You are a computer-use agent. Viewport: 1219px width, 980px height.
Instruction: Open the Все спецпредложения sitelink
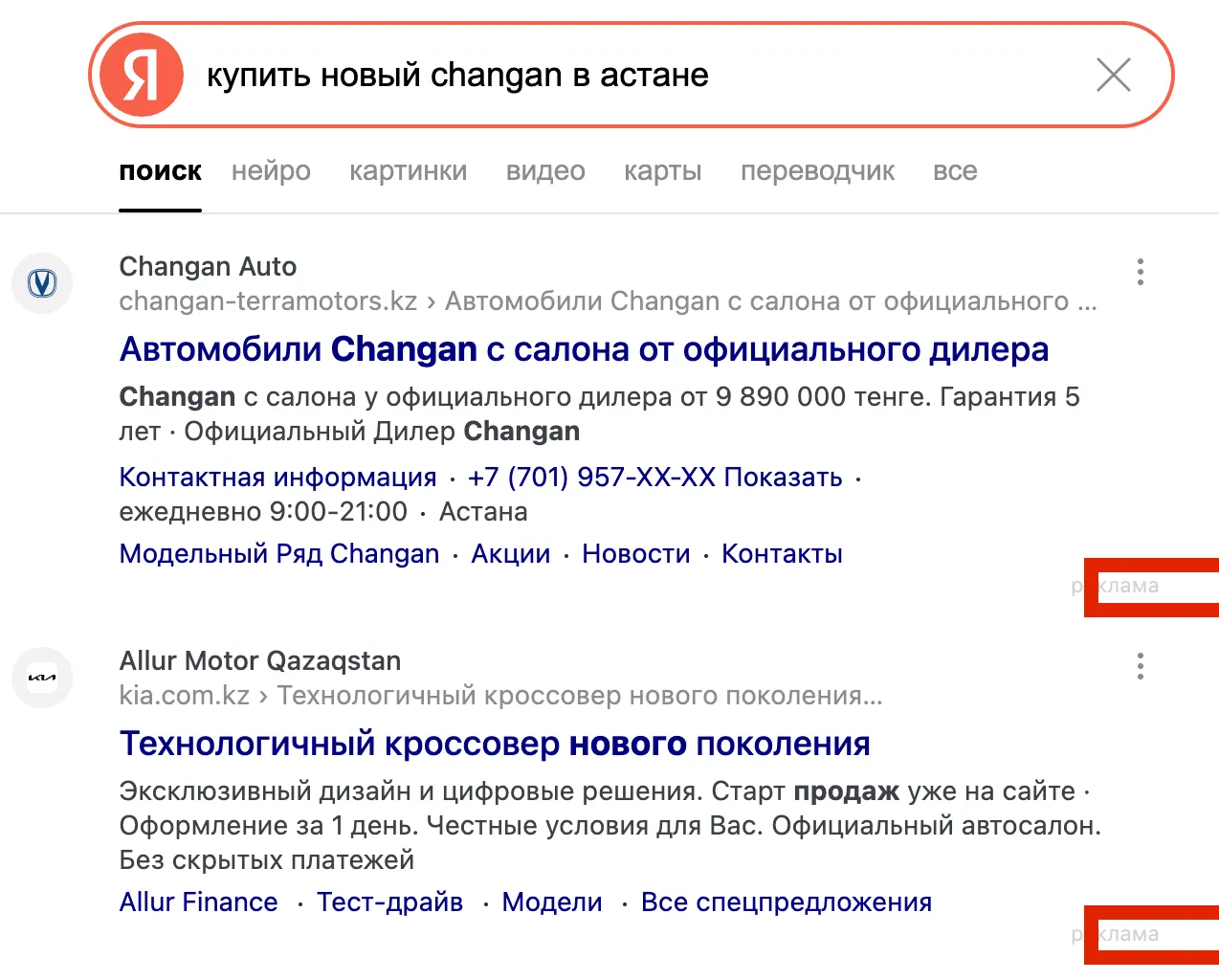click(x=787, y=902)
